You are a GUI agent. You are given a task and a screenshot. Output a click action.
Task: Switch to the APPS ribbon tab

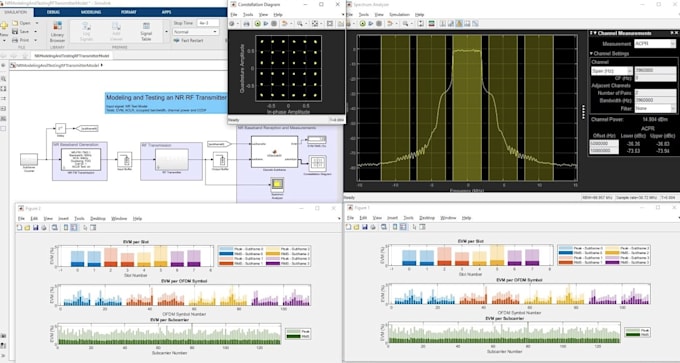pos(166,12)
